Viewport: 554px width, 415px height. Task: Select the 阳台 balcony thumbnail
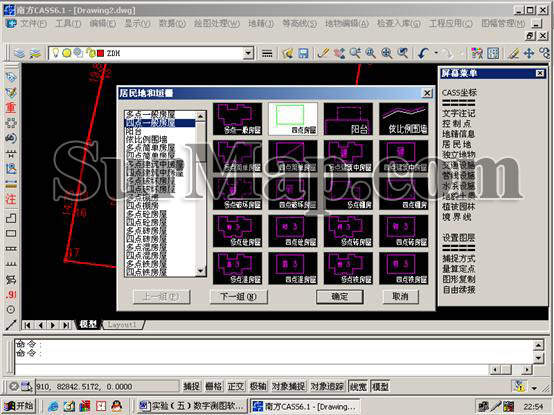[348, 119]
